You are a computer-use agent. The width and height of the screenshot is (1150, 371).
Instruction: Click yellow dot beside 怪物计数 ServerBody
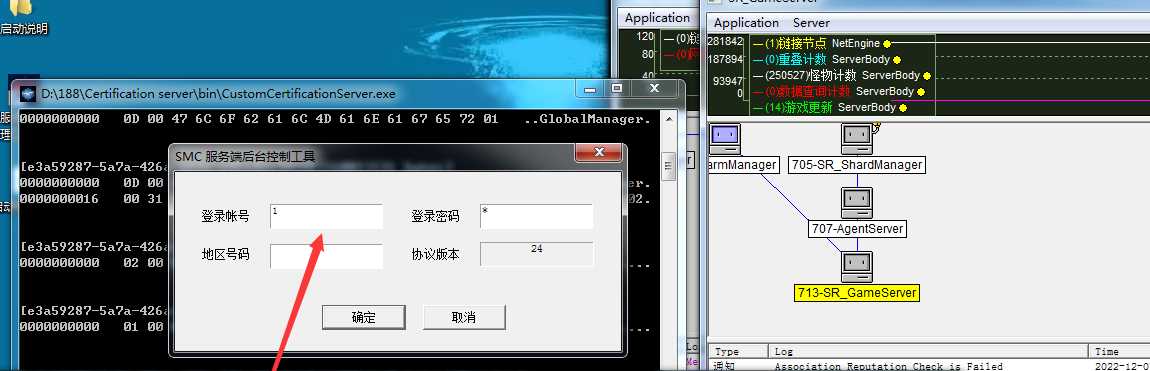point(927,76)
